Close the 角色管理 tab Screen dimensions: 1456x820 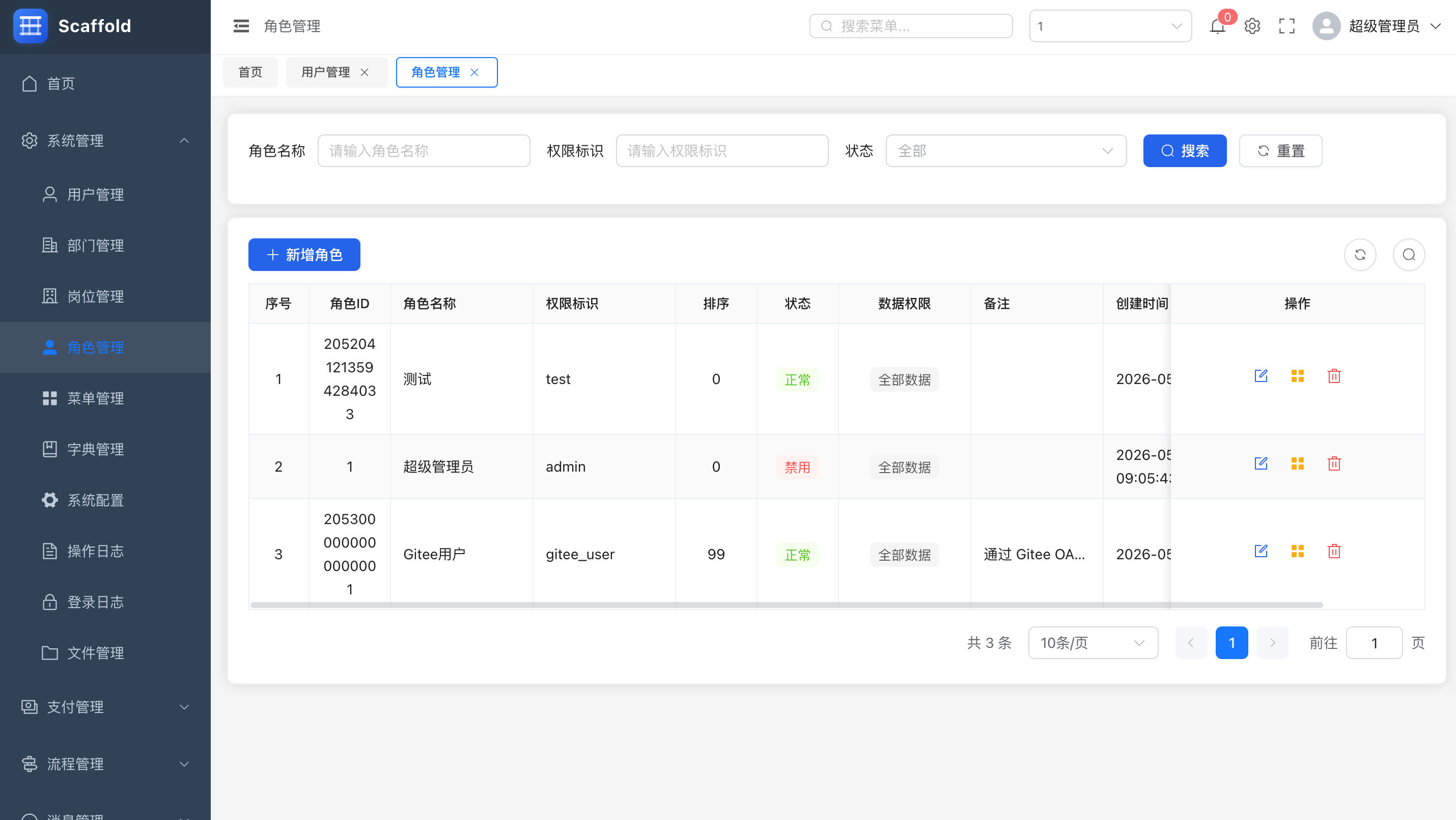(x=475, y=72)
